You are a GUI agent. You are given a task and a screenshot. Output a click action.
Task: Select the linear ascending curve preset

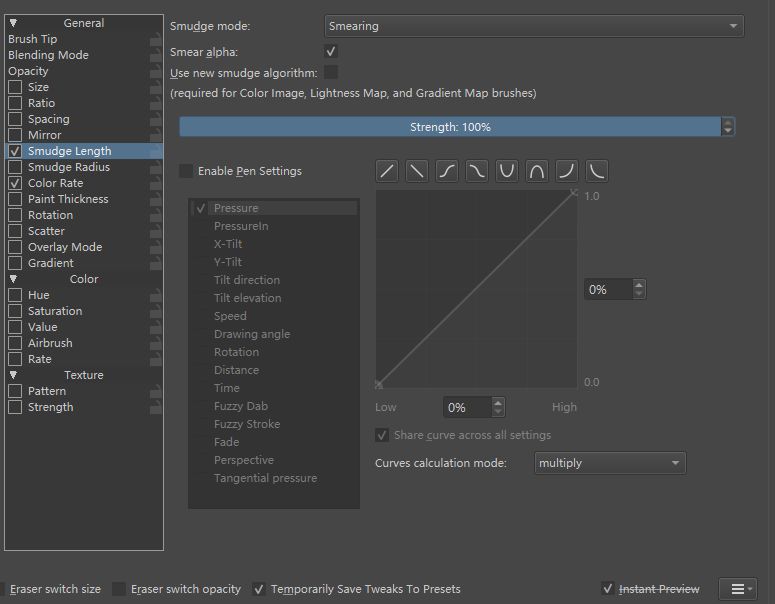(x=387, y=171)
